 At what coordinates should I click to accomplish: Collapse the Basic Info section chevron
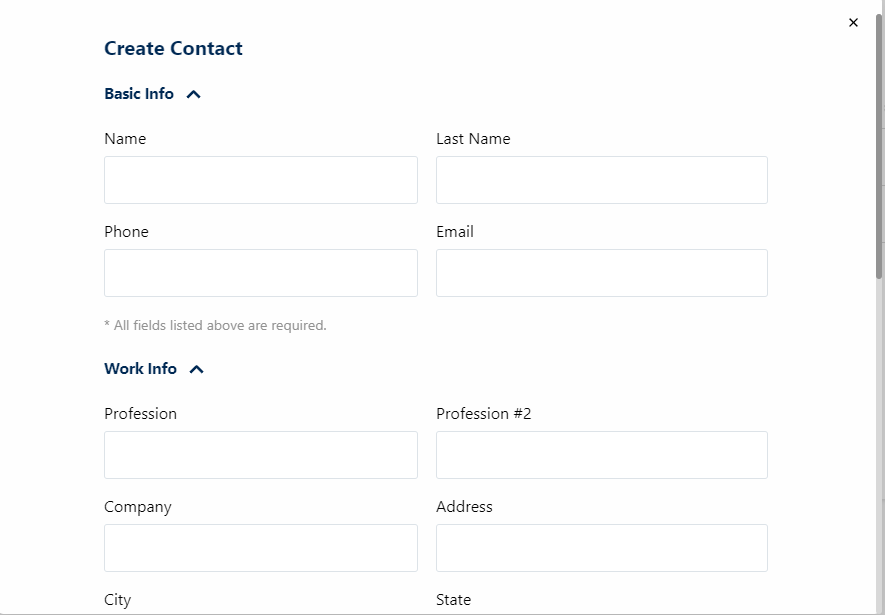(x=194, y=94)
